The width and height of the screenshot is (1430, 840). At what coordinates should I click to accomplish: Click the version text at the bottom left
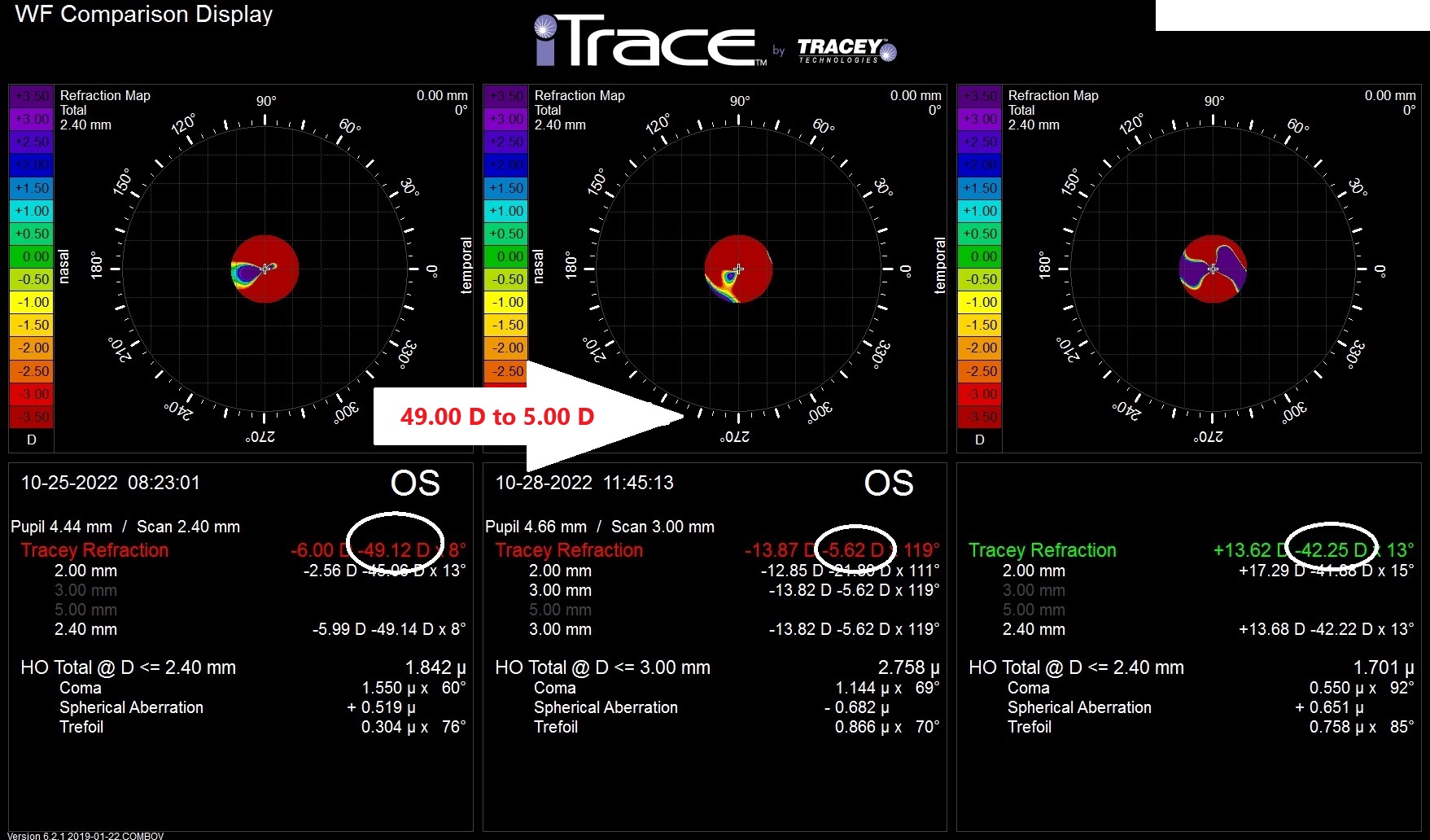pos(85,835)
